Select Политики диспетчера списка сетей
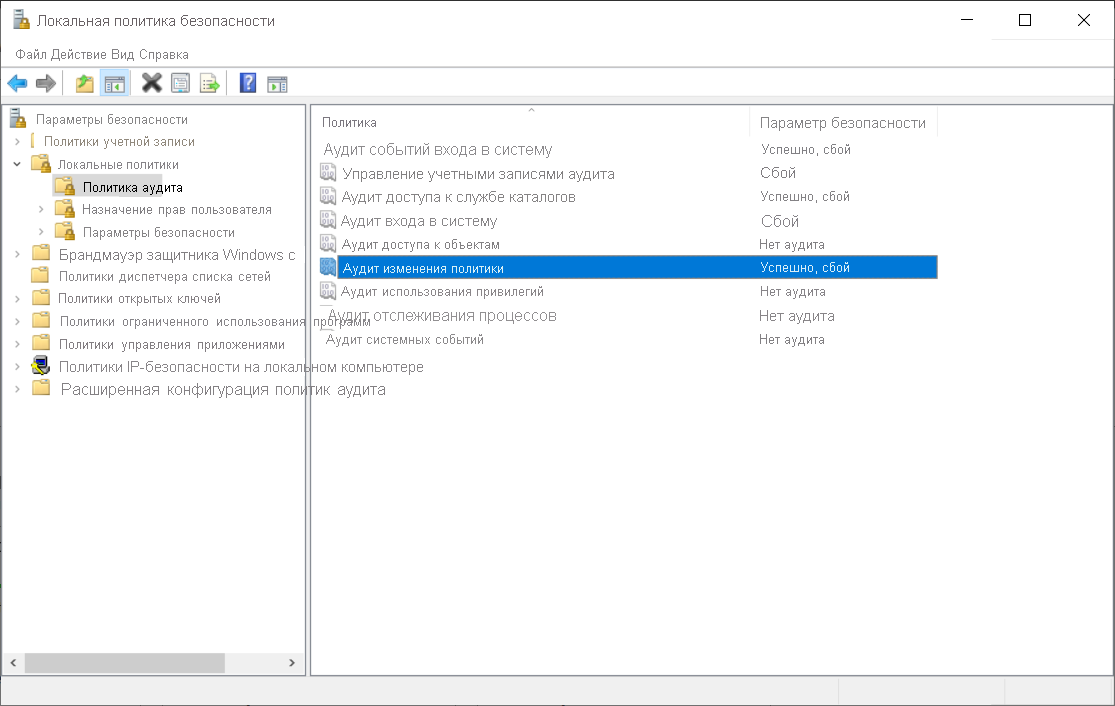Image resolution: width=1115 pixels, height=706 pixels. (x=164, y=276)
